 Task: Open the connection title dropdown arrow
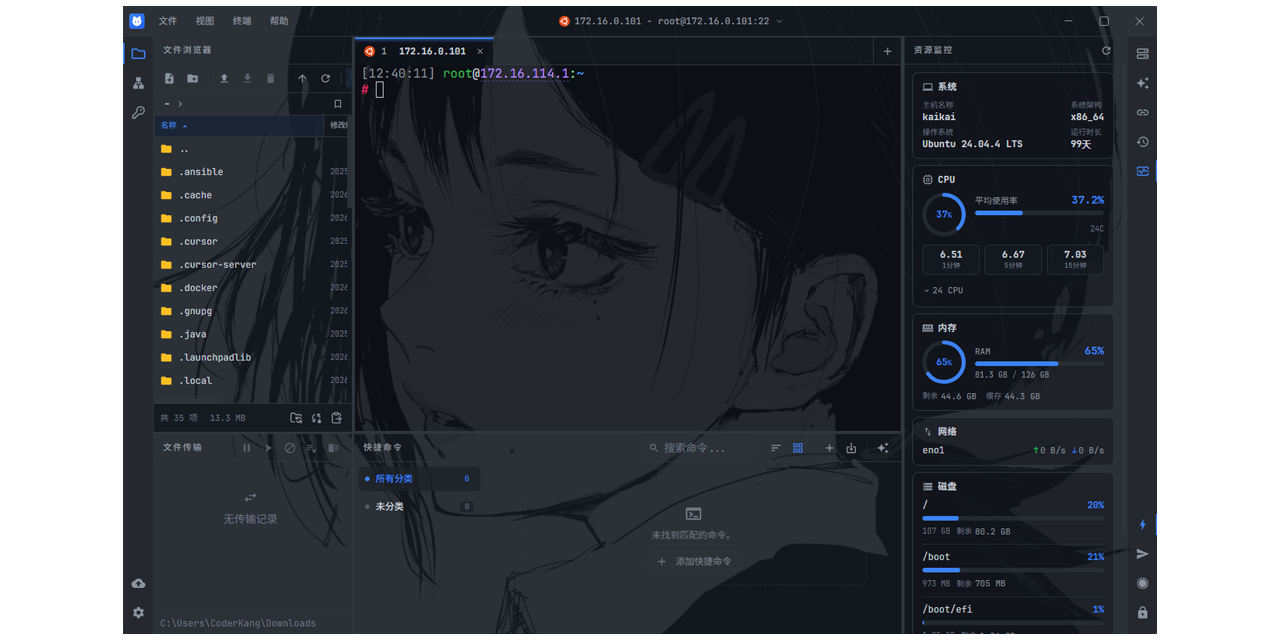click(780, 21)
